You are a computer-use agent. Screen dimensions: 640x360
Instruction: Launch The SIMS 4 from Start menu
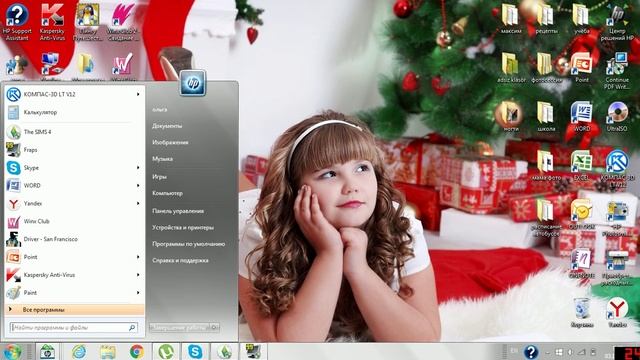[74, 132]
